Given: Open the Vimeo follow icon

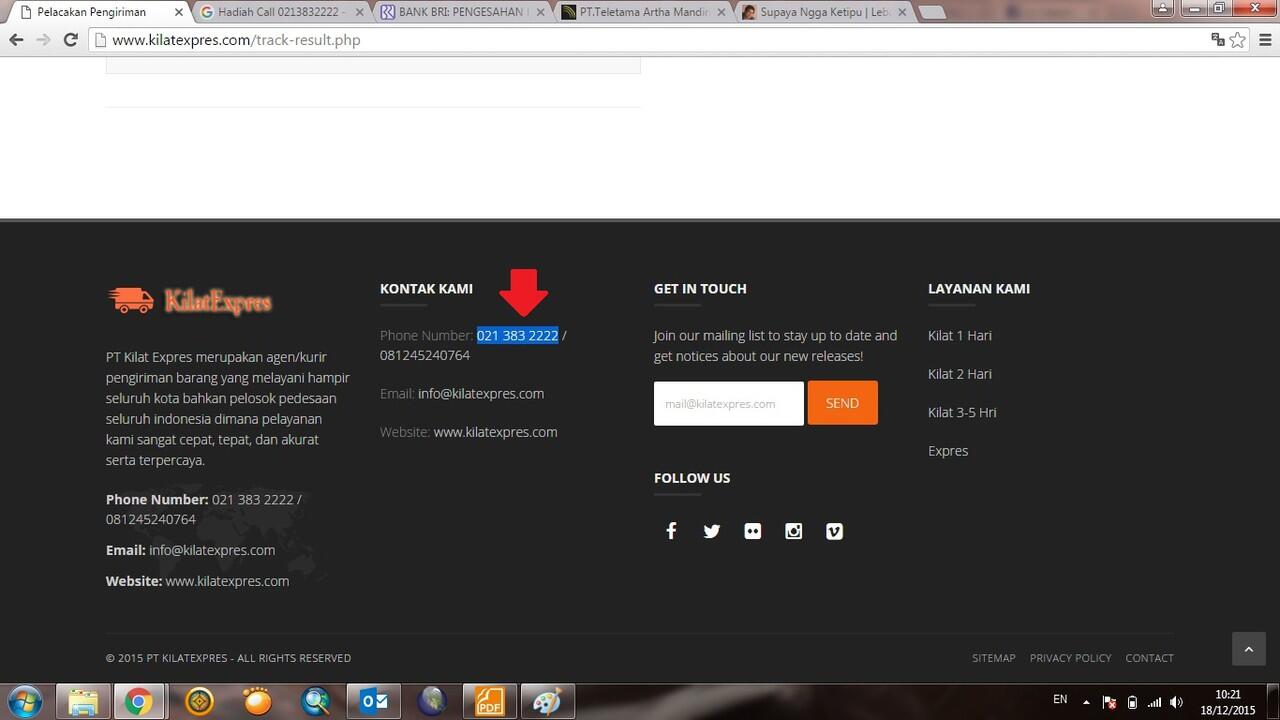Looking at the screenshot, I should [x=835, y=531].
